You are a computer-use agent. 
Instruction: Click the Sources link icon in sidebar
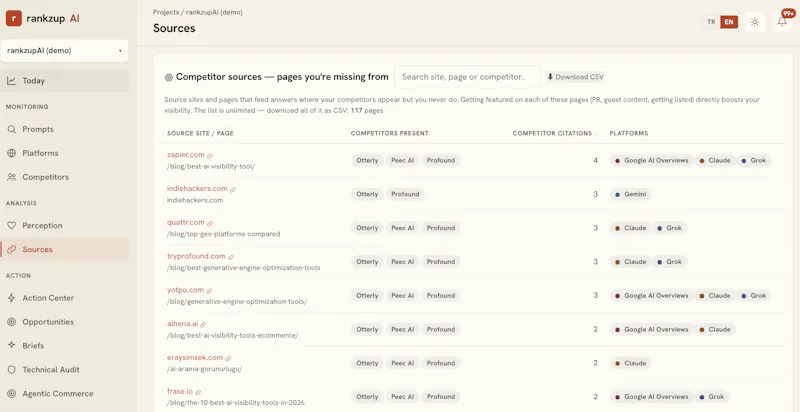[x=12, y=249]
